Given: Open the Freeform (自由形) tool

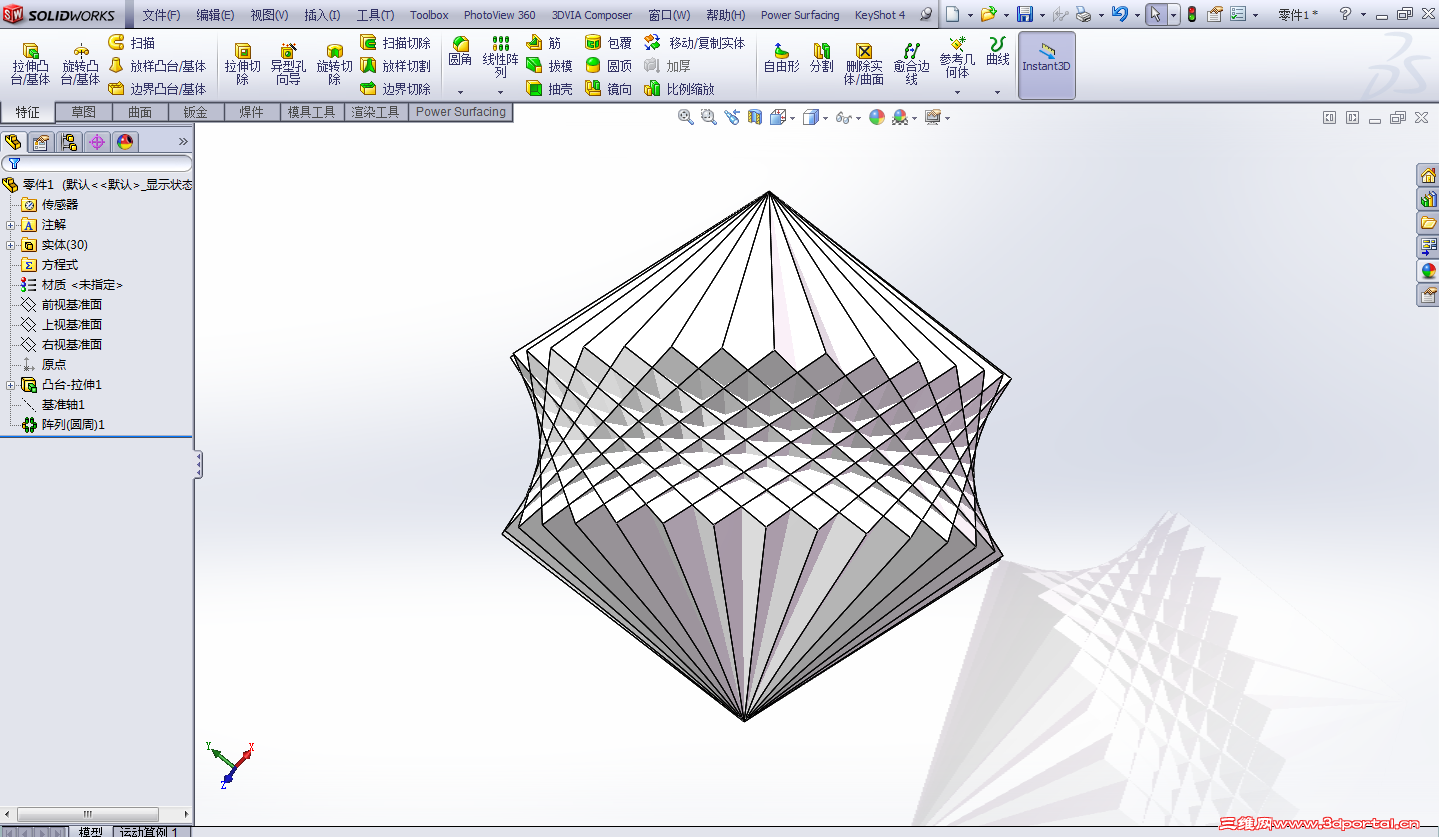Looking at the screenshot, I should point(781,58).
